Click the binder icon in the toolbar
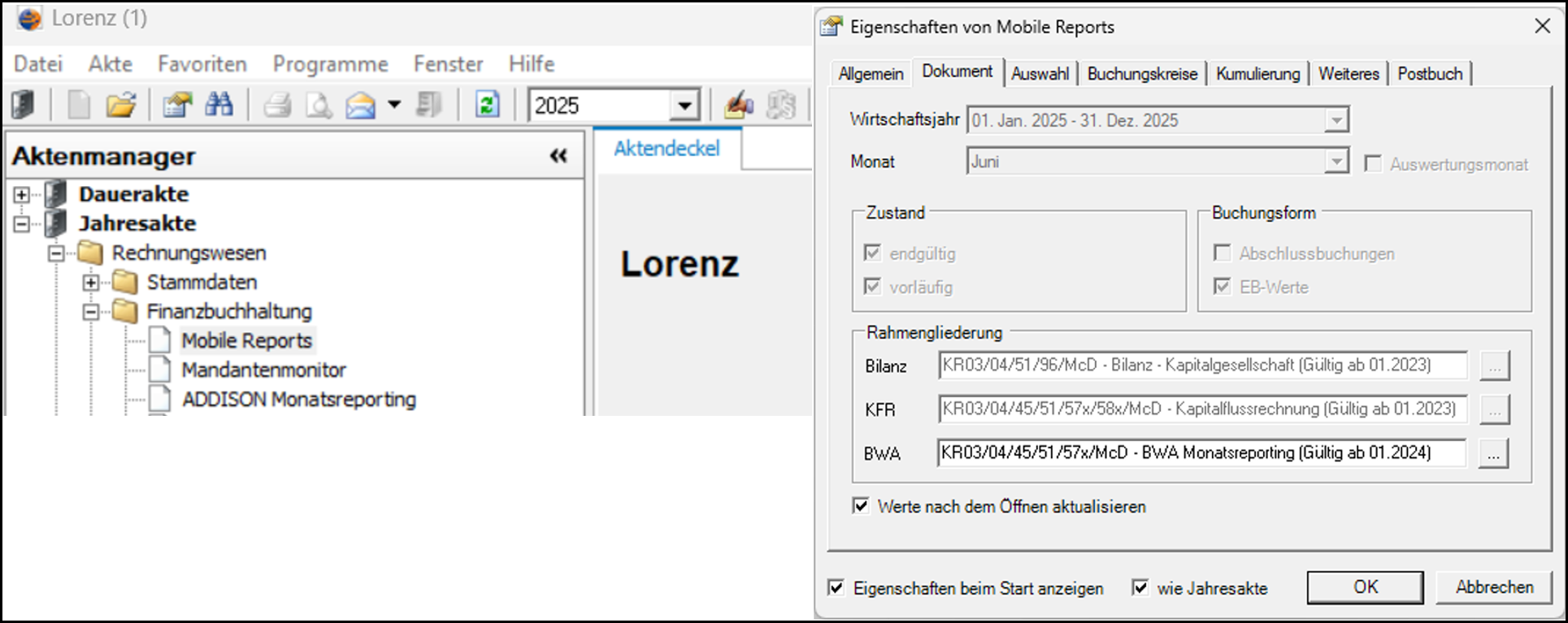The image size is (1568, 623). [x=24, y=105]
